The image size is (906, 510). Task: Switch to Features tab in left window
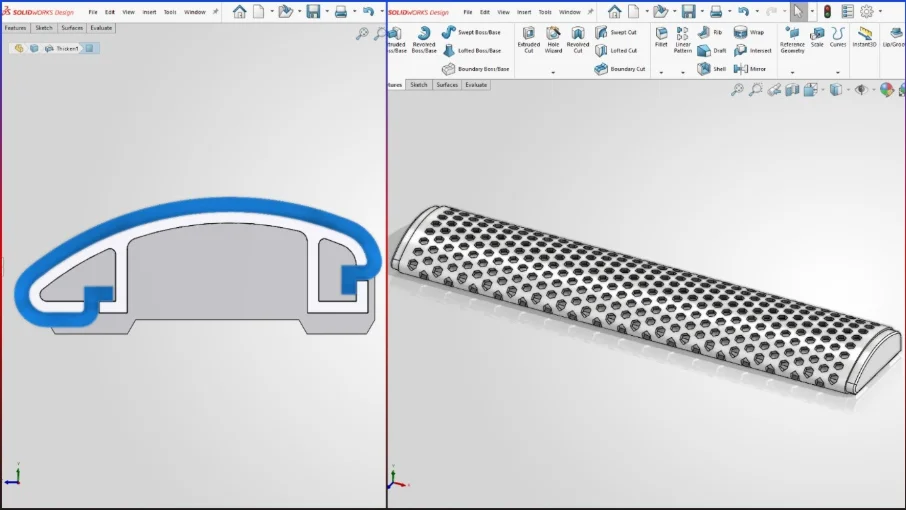coord(15,28)
